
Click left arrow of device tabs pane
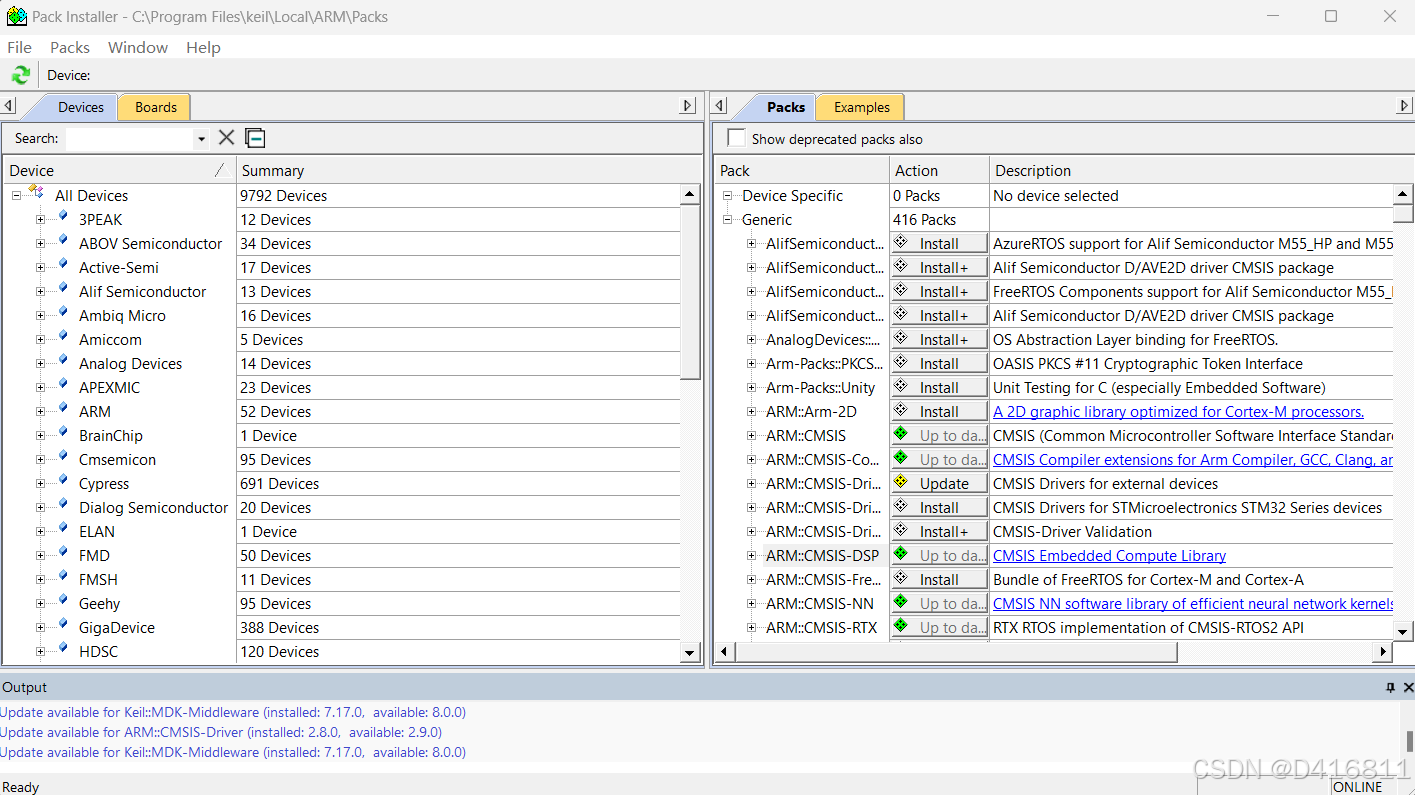coord(8,106)
